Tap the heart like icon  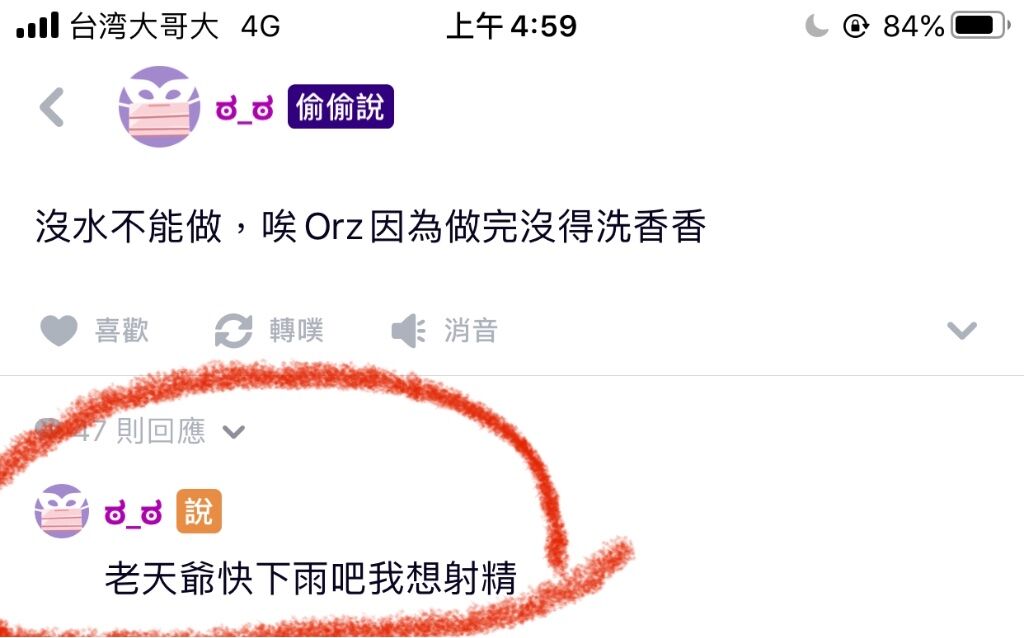click(59, 330)
